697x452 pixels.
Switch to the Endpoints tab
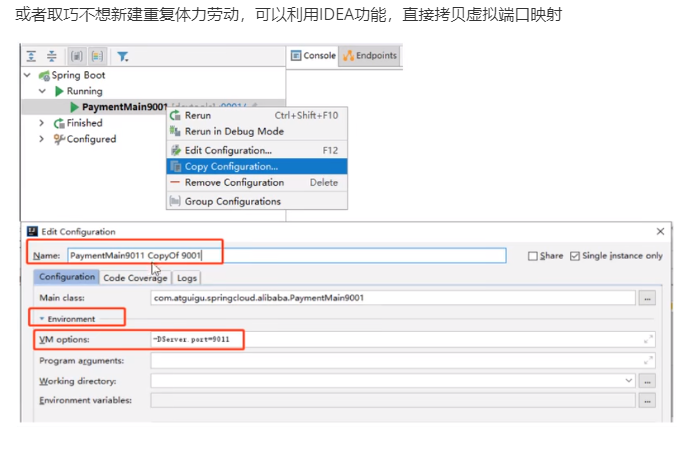370,56
